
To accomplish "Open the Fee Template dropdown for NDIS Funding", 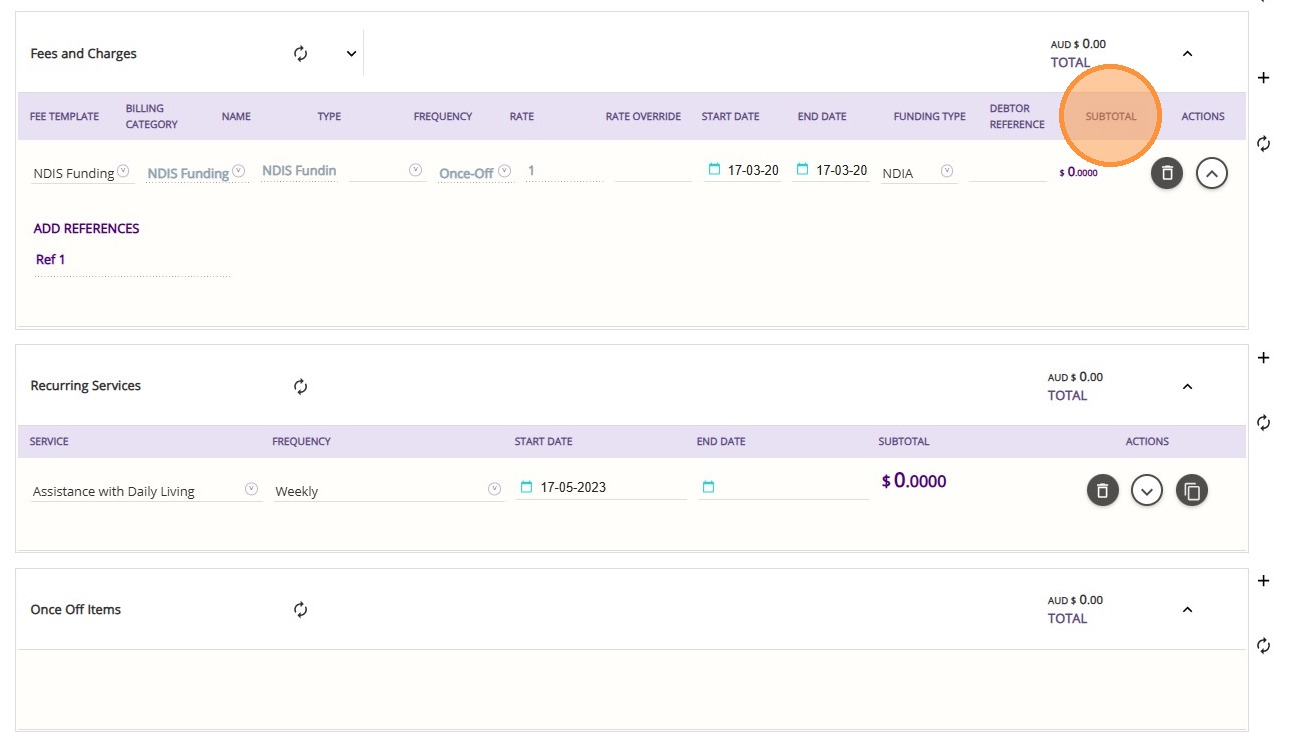I will click(123, 171).
